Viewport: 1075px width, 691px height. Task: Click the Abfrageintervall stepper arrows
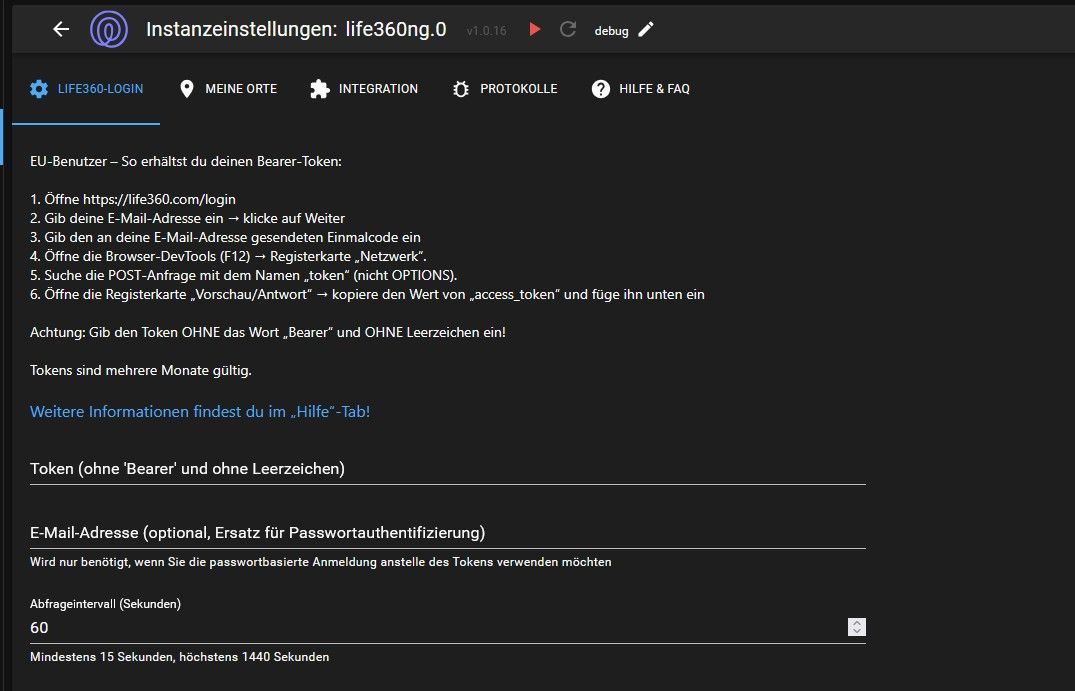[856, 627]
